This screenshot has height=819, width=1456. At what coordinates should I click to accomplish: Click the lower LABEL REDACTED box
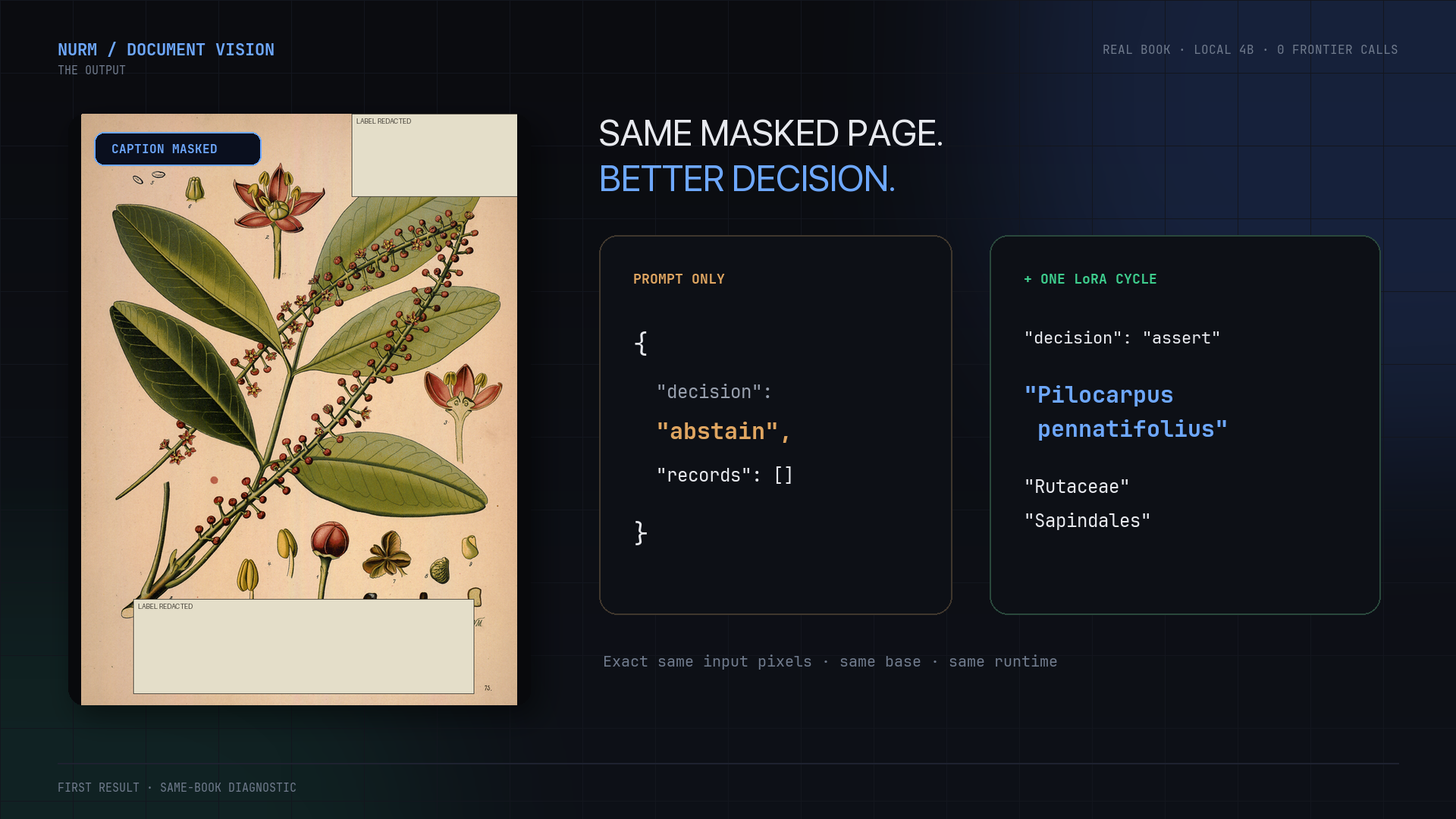tap(304, 647)
